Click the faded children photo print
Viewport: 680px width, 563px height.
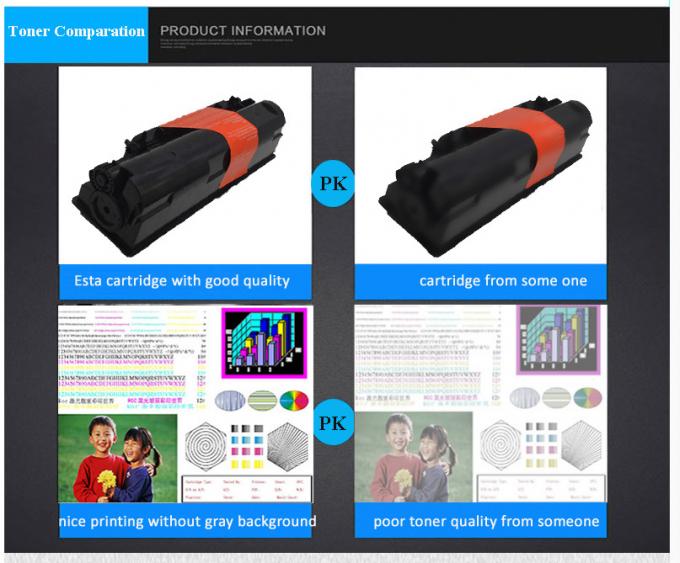(414, 457)
